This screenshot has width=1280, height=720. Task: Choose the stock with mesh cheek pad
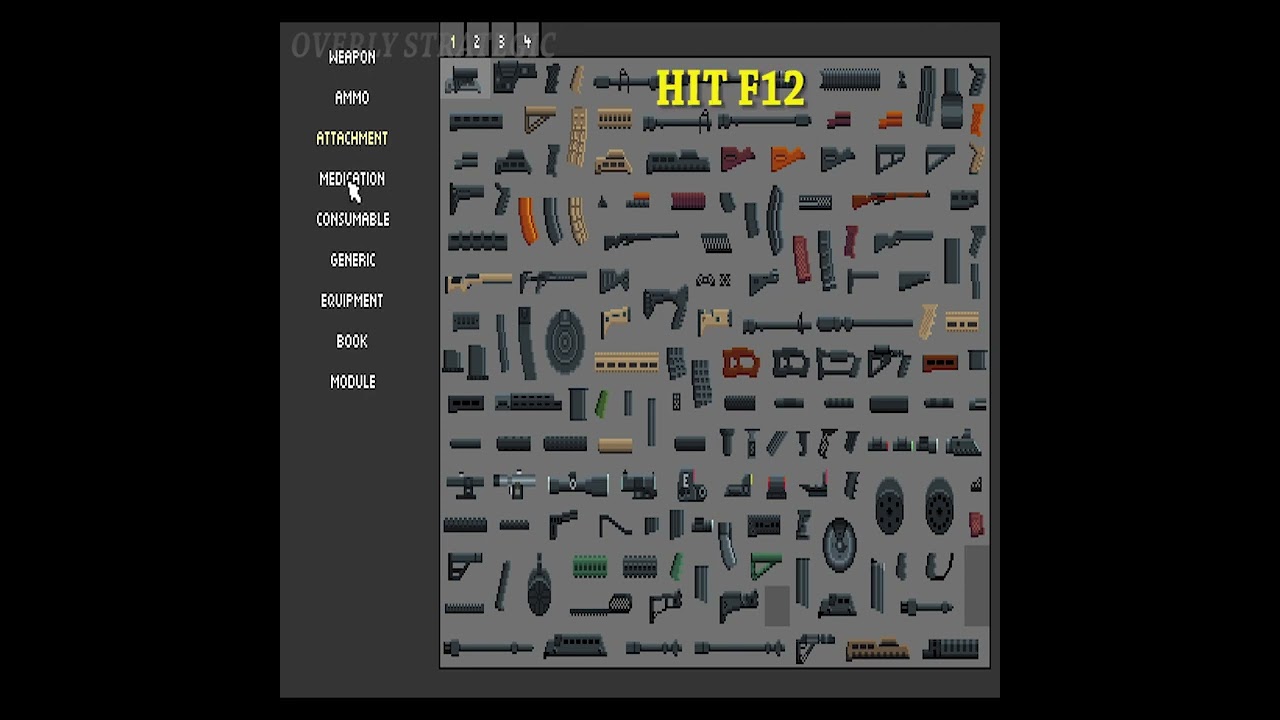[602, 605]
